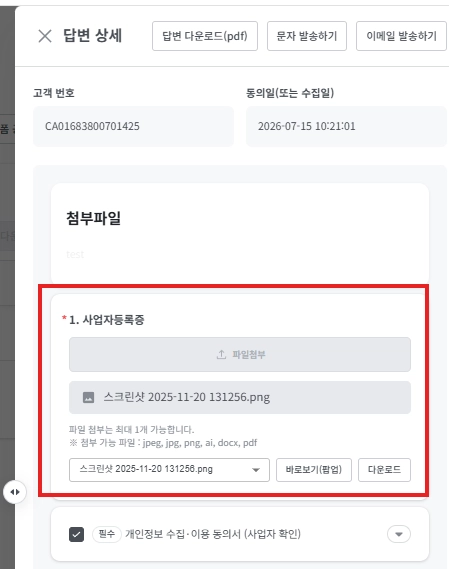
Task: Toggle the 개인정보 수집·이용 동의서 checkbox
Action: (76, 534)
